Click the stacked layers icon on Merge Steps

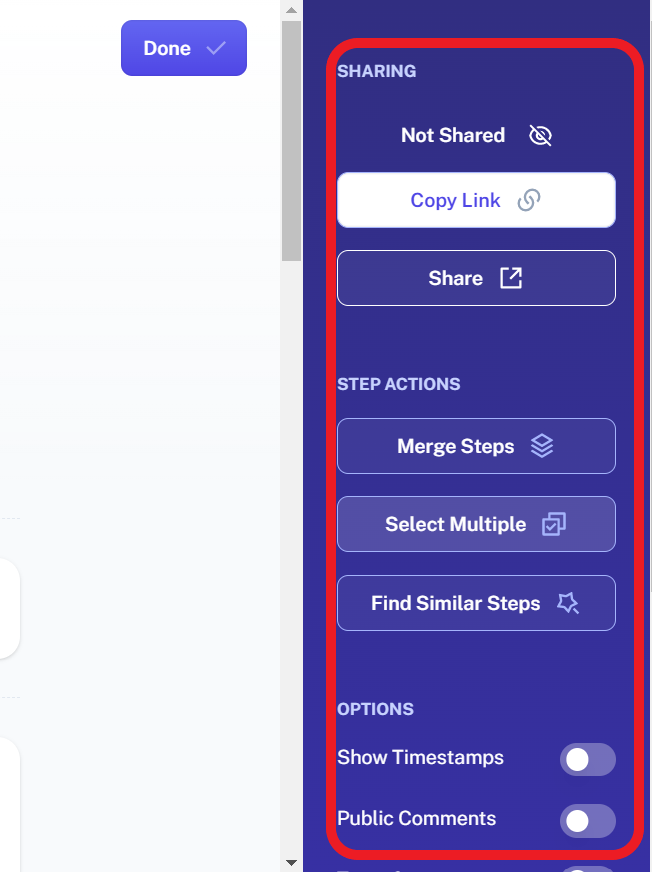pos(542,446)
